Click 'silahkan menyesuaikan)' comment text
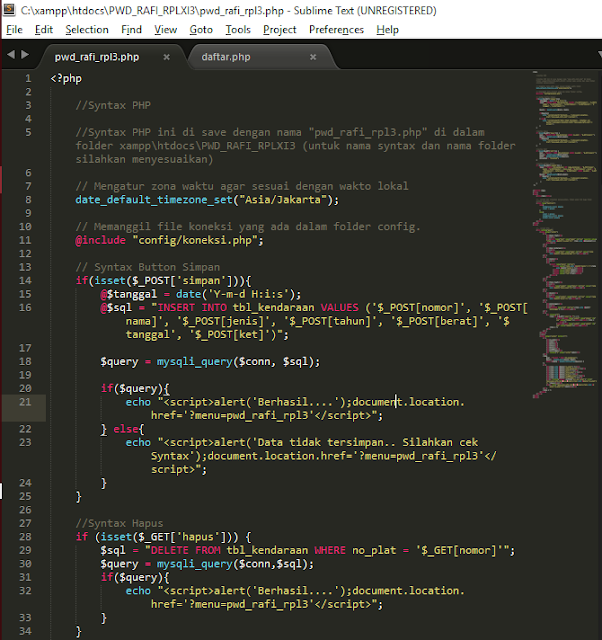Screen dimensions: 602x640 (144, 159)
